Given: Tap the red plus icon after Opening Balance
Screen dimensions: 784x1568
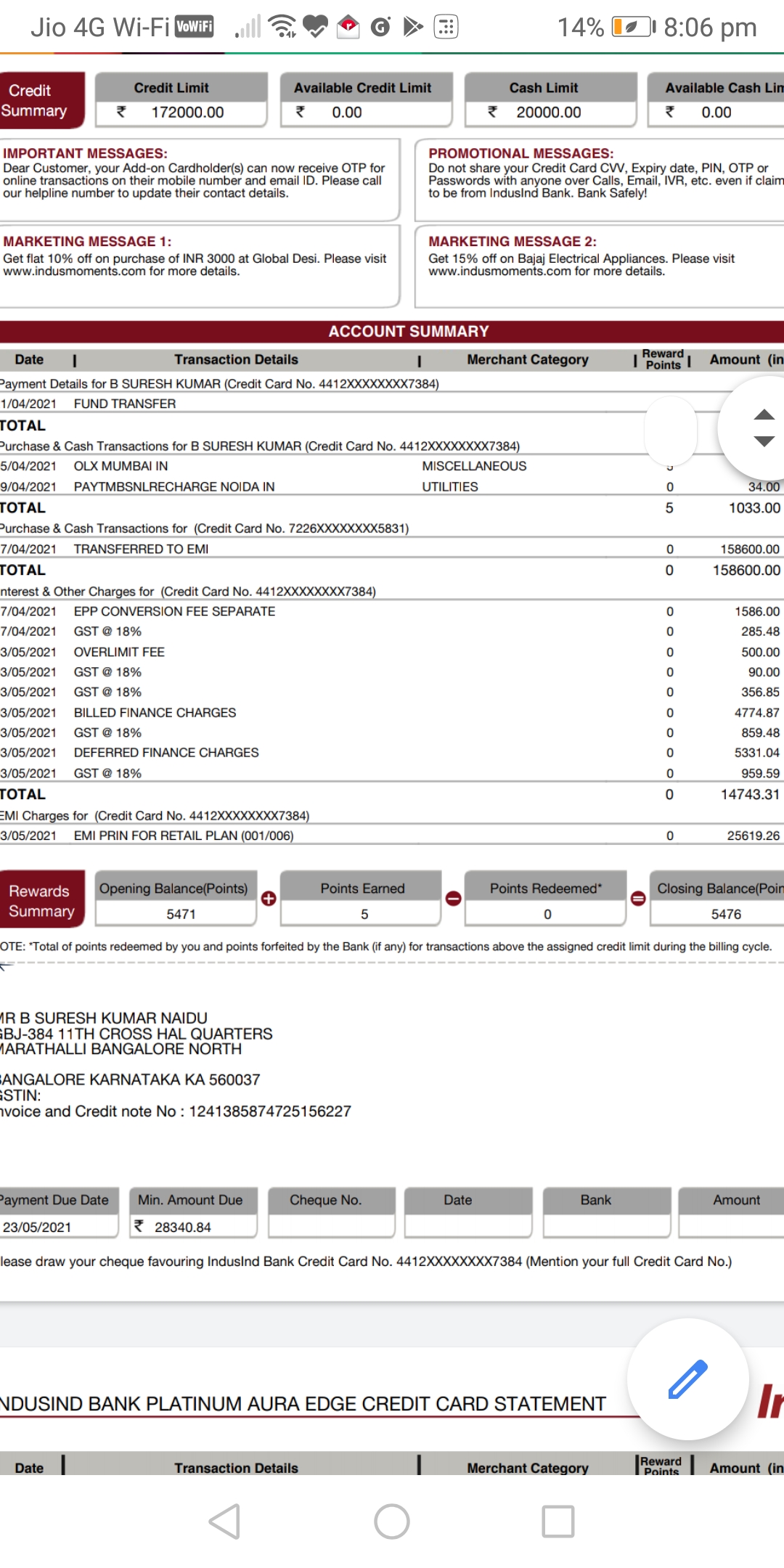Looking at the screenshot, I should [269, 899].
